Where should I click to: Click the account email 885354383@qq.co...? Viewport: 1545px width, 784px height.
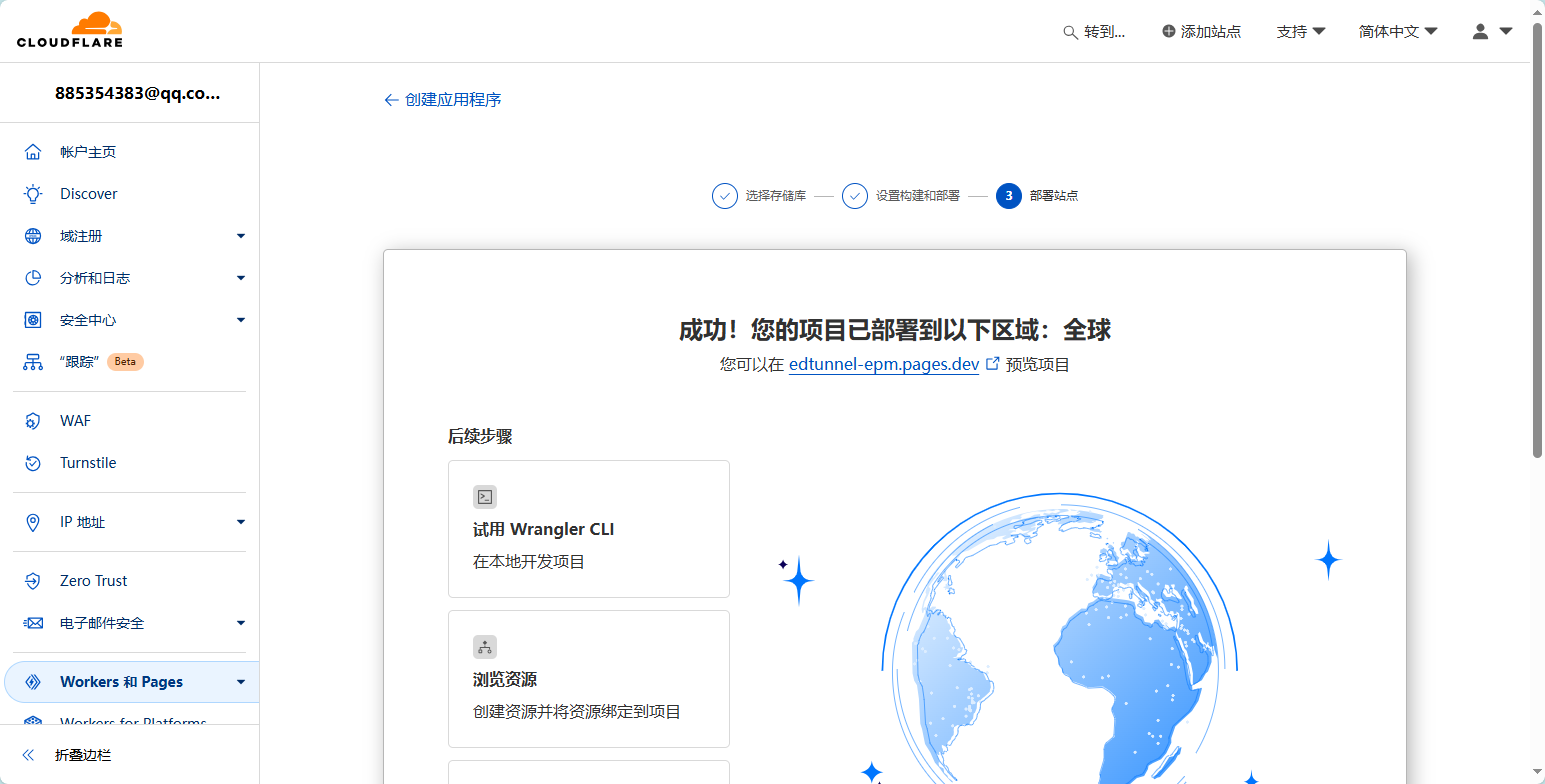pos(138,93)
